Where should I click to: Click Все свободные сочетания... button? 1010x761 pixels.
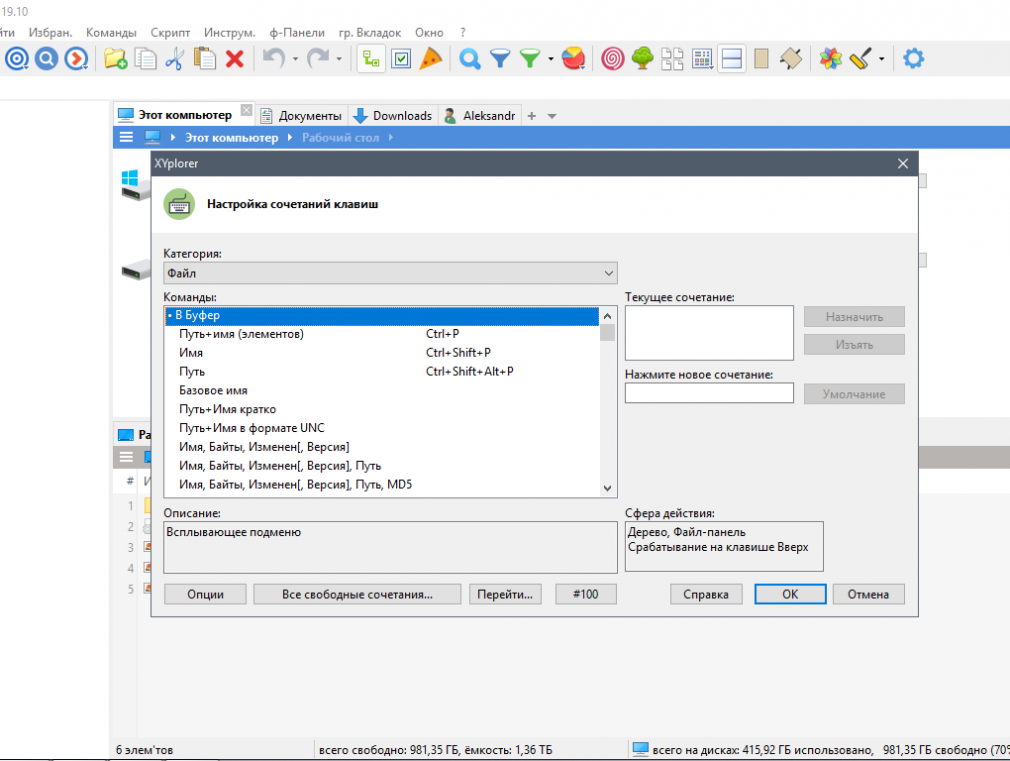(357, 594)
